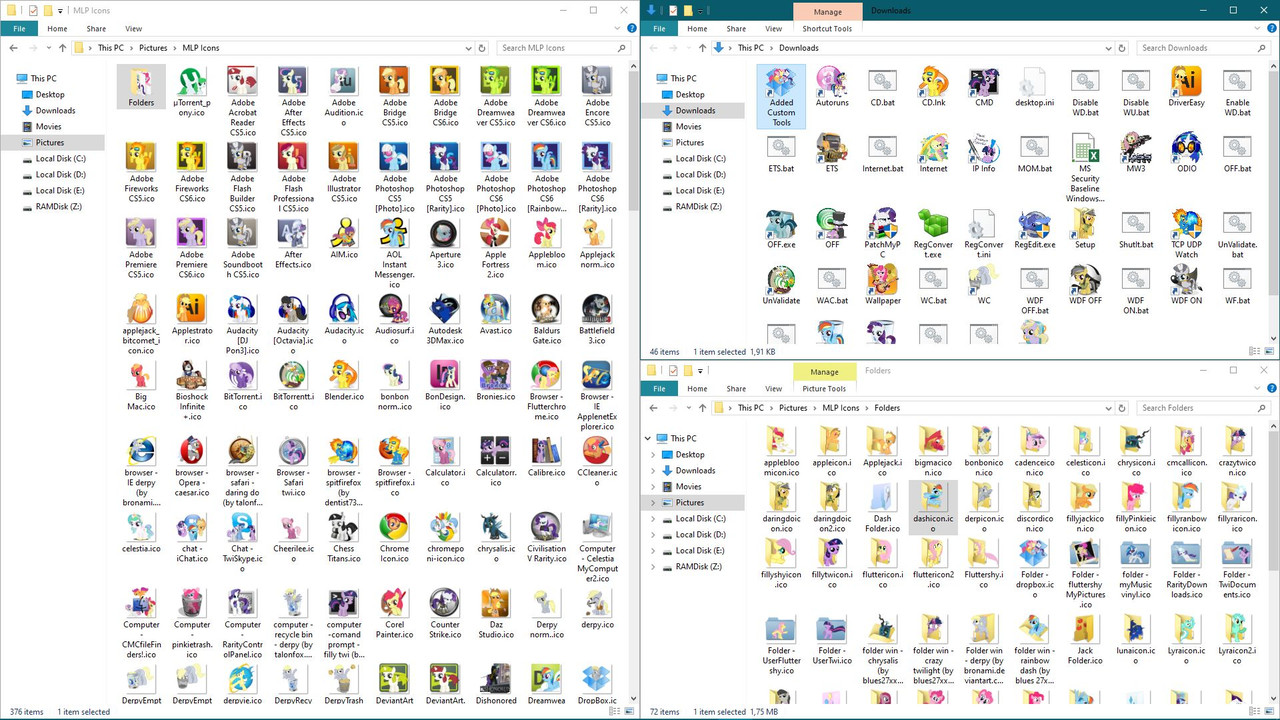The height and width of the screenshot is (720, 1280).
Task: Select the Adobe Illustrator CS5.ico icon
Action: click(344, 173)
